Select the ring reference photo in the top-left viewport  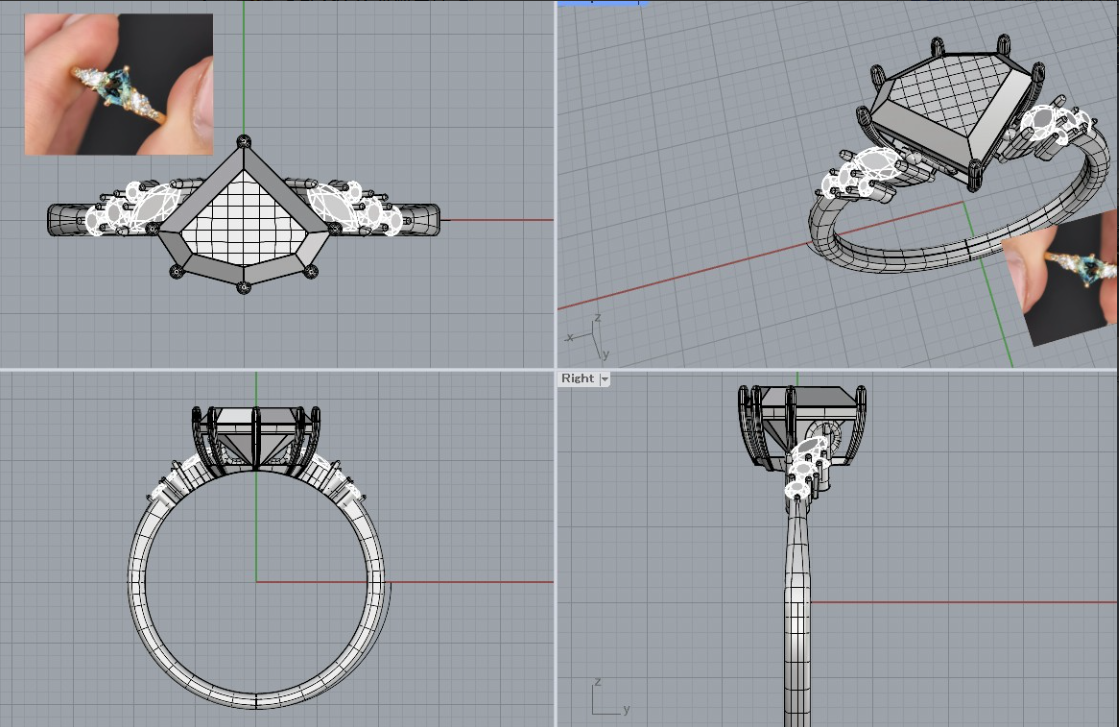tap(118, 84)
